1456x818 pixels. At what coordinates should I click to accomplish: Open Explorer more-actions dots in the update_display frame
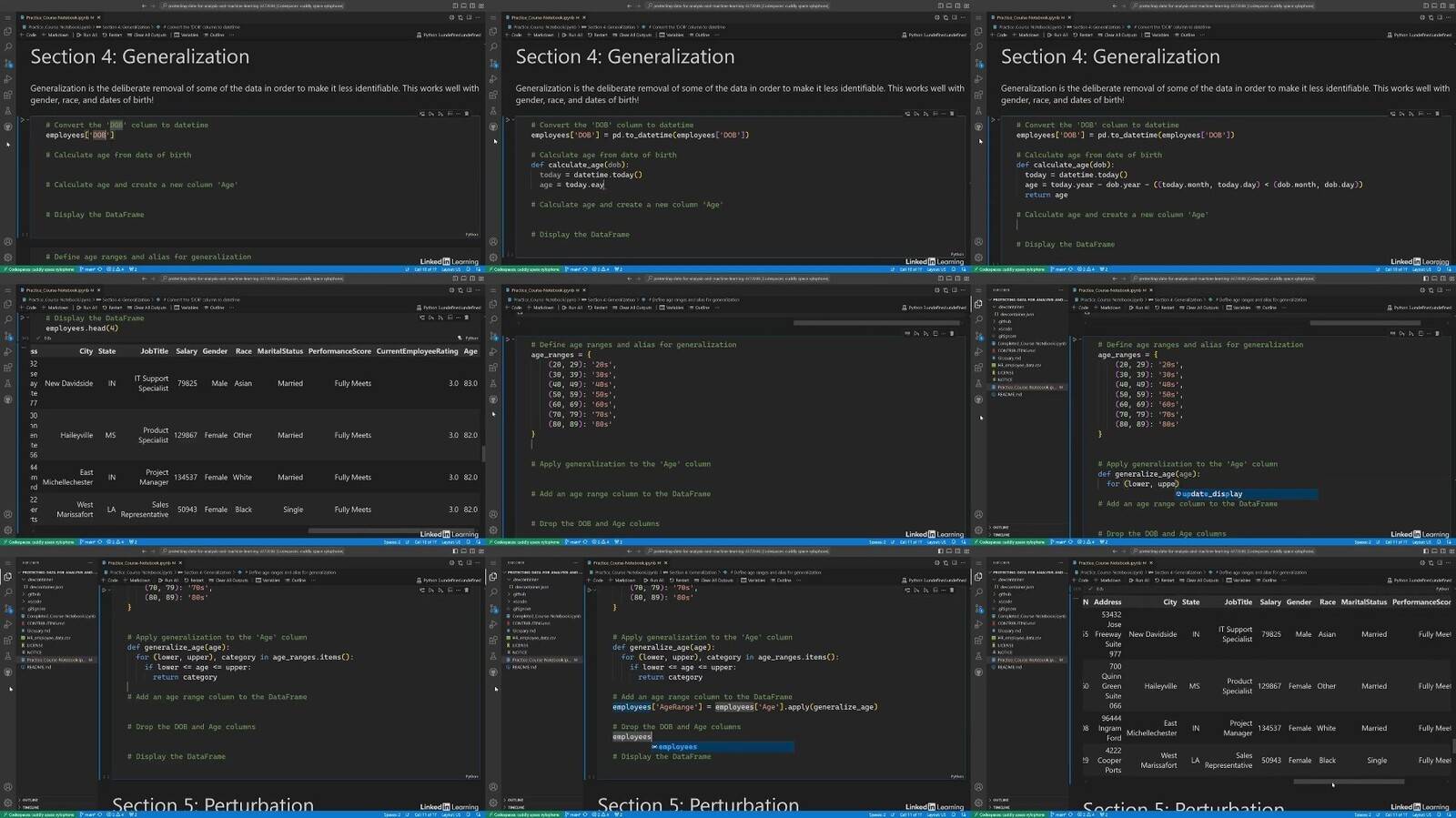pos(1060,290)
